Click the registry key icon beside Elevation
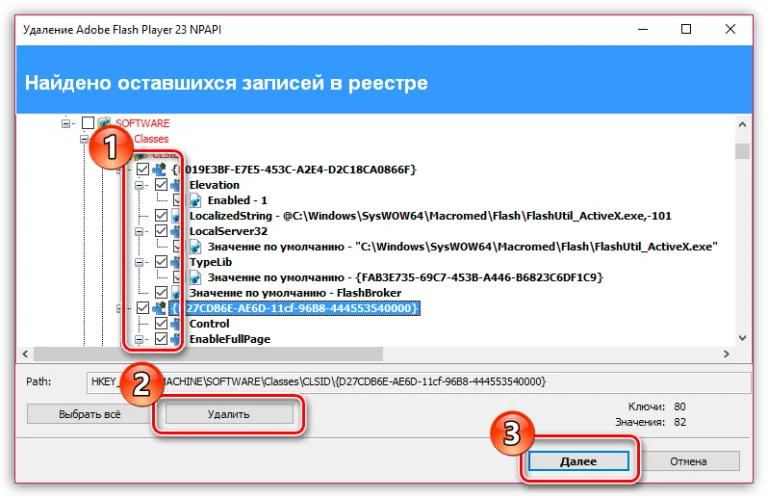This screenshot has height=498, width=768. (175, 185)
